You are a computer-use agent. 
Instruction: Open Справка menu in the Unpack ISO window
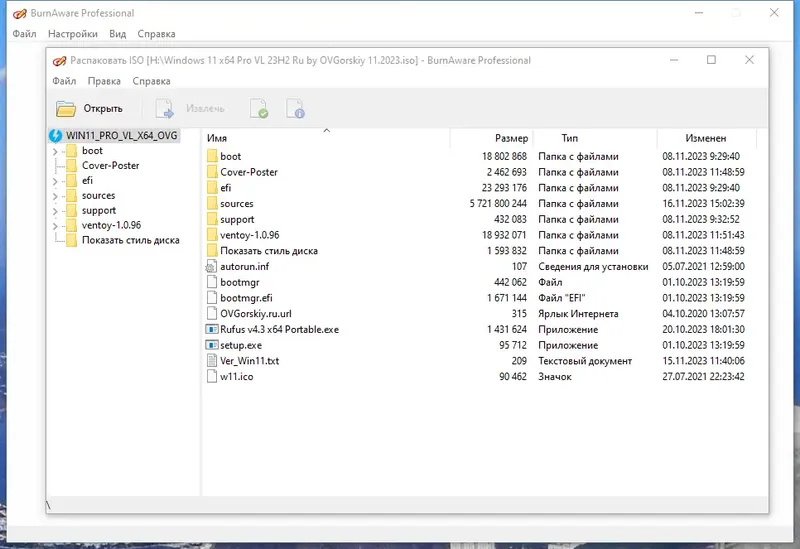[x=152, y=81]
